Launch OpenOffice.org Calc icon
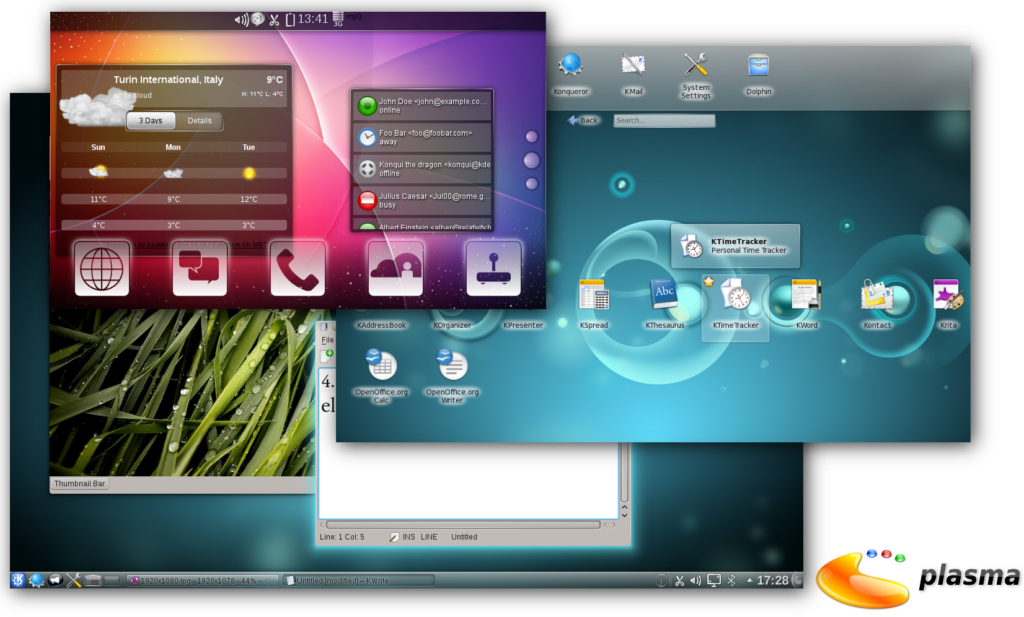 (381, 366)
